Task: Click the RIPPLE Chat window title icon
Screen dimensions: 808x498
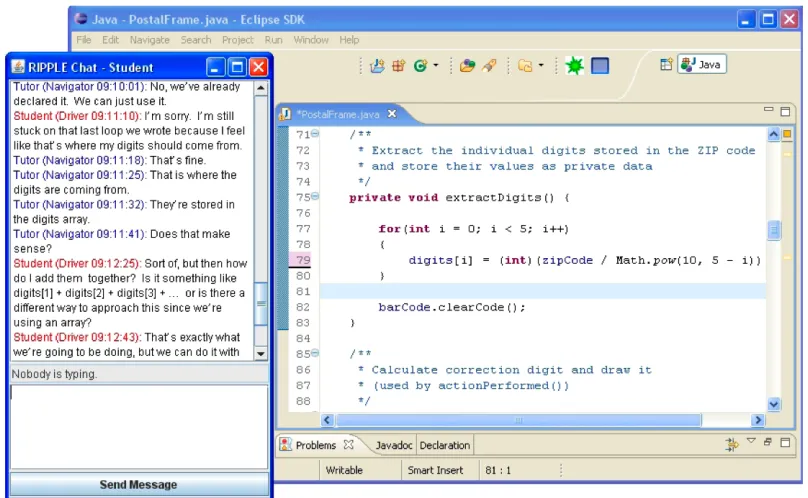Action: pyautogui.click(x=18, y=67)
